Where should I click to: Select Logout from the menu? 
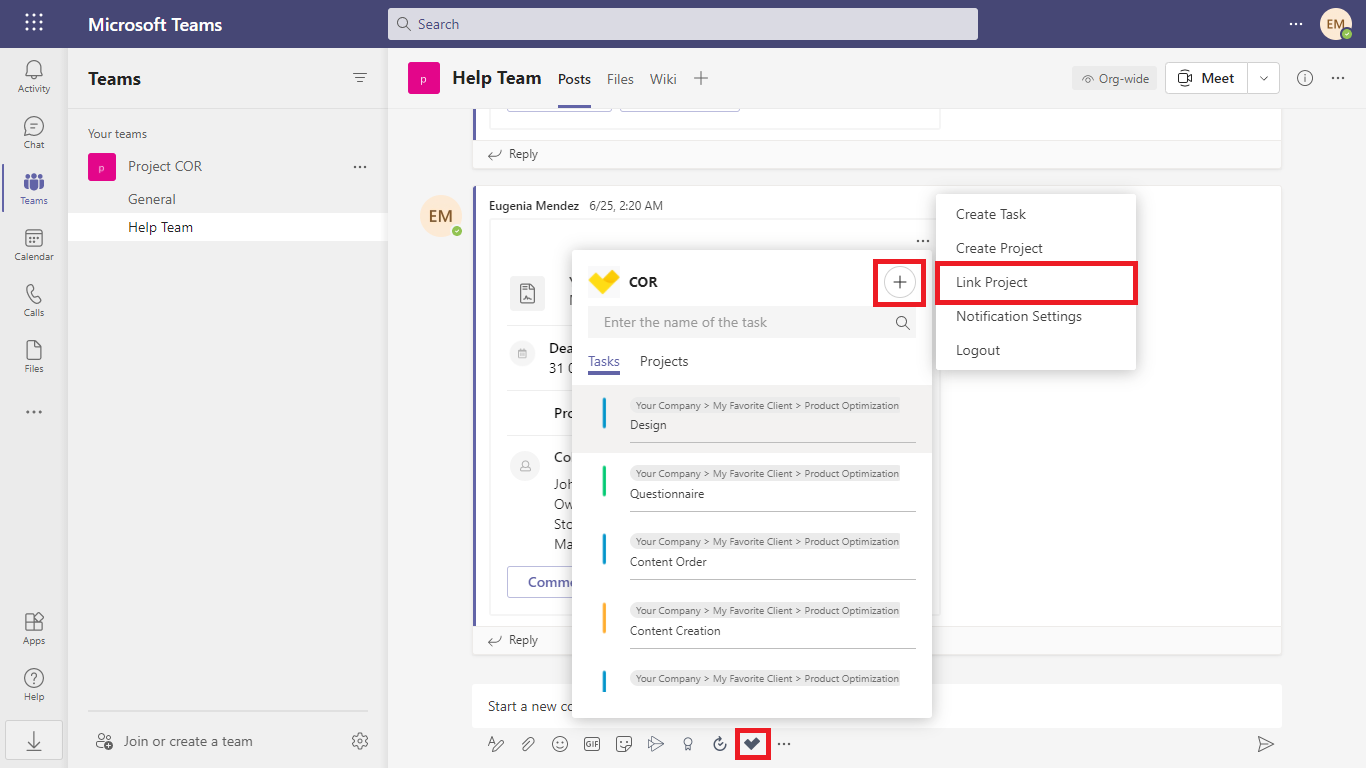[x=1036, y=350]
